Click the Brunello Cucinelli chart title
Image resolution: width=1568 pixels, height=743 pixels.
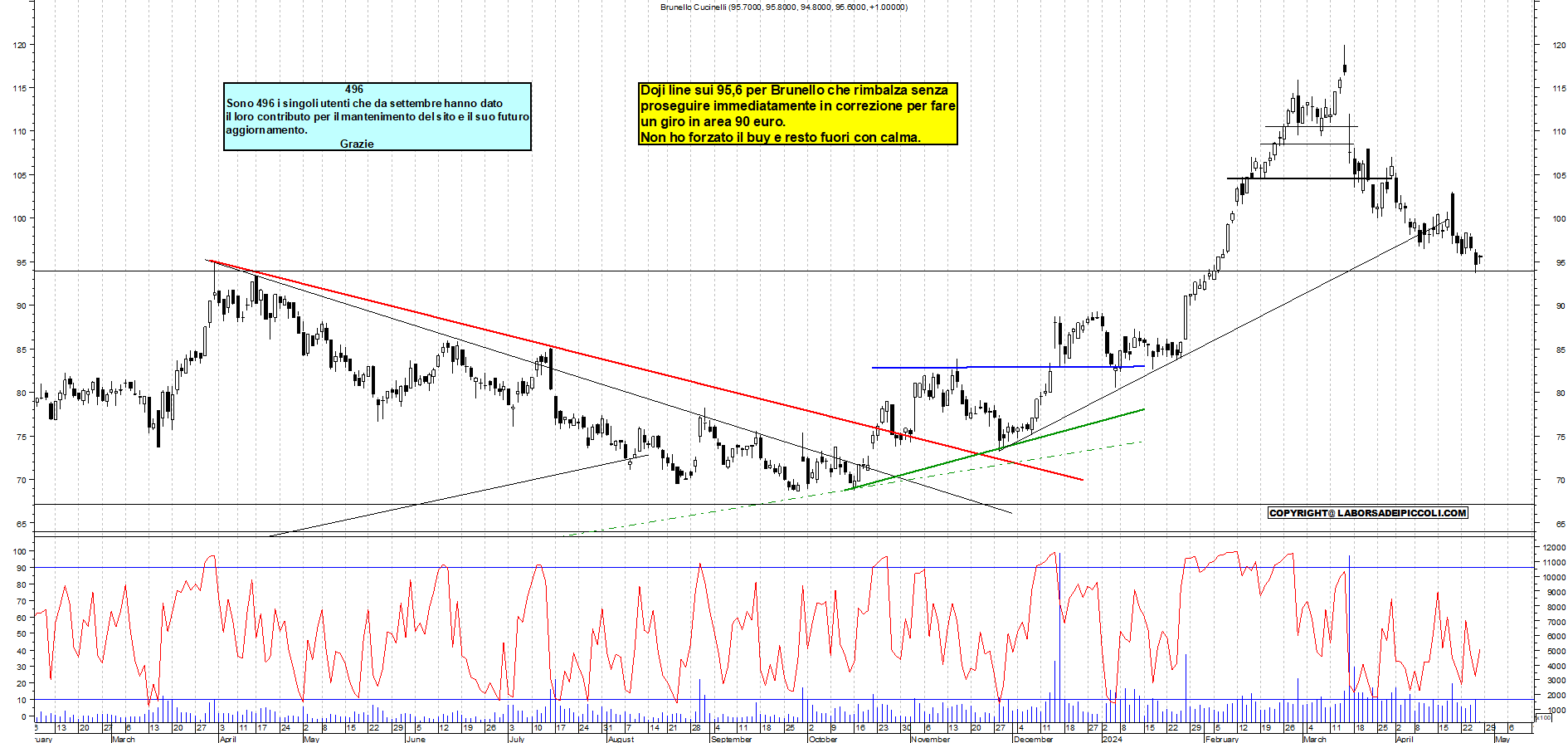(x=783, y=7)
